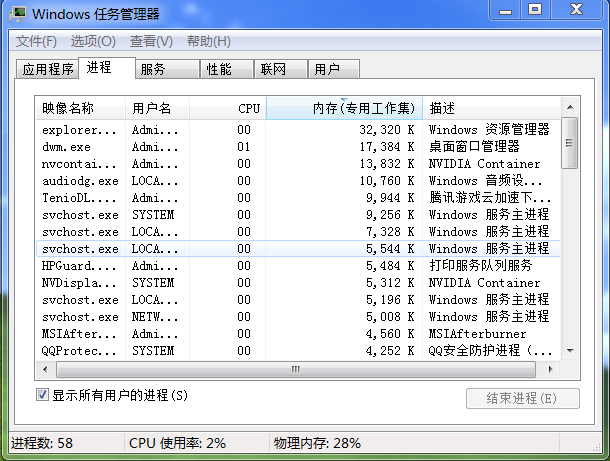Switch to the 服务 tab
The height and width of the screenshot is (461, 610).
click(x=167, y=69)
